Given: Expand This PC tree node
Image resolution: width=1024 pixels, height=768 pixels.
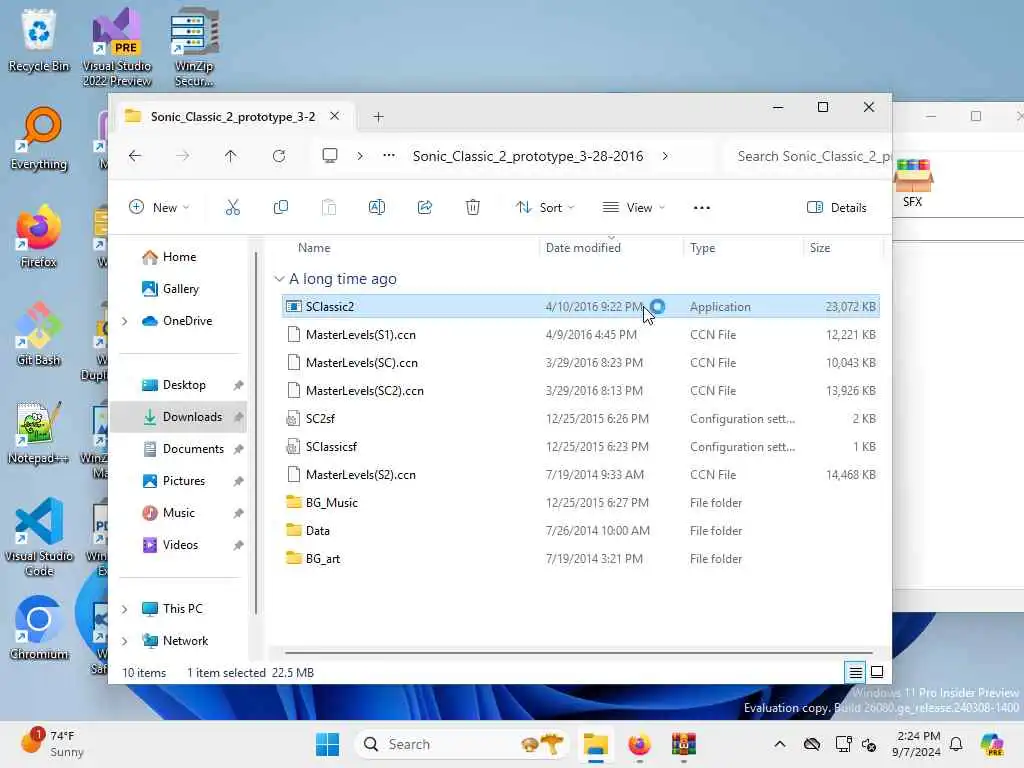Looking at the screenshot, I should coord(125,609).
